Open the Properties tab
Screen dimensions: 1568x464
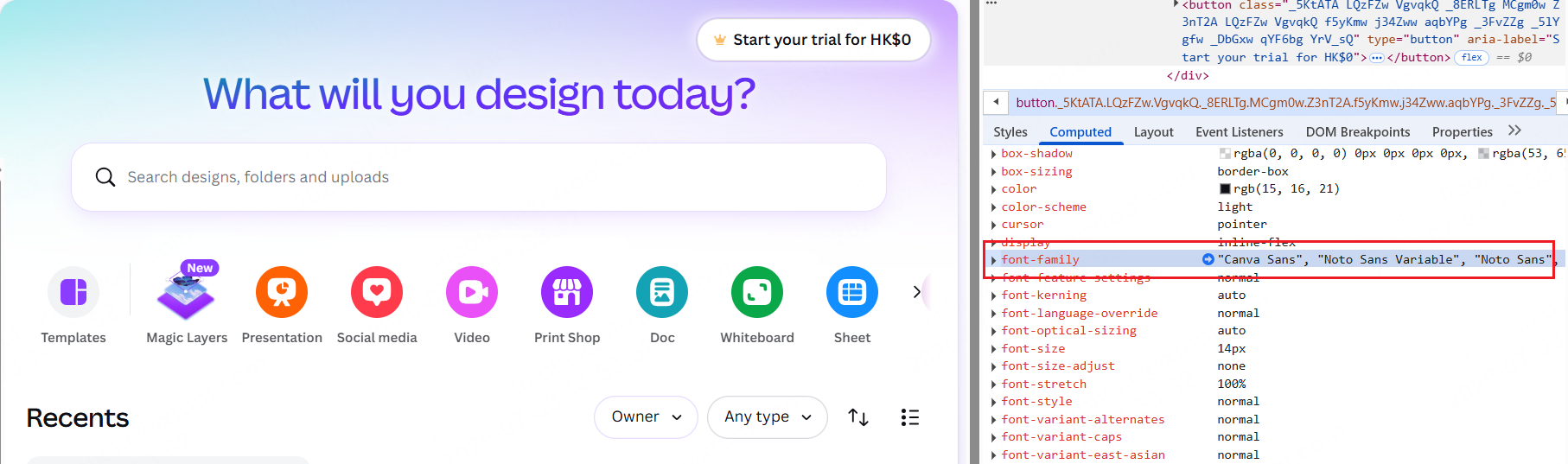tap(1463, 132)
